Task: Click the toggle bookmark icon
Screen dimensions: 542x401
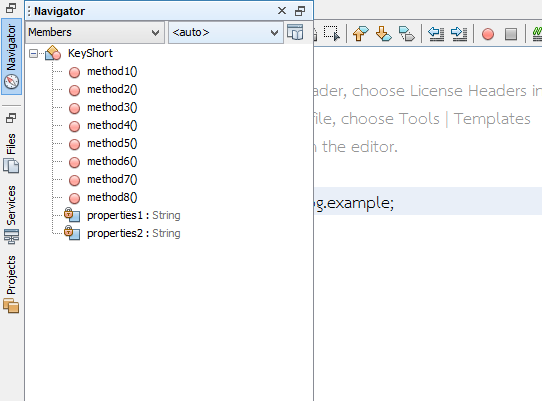Action: click(x=406, y=34)
